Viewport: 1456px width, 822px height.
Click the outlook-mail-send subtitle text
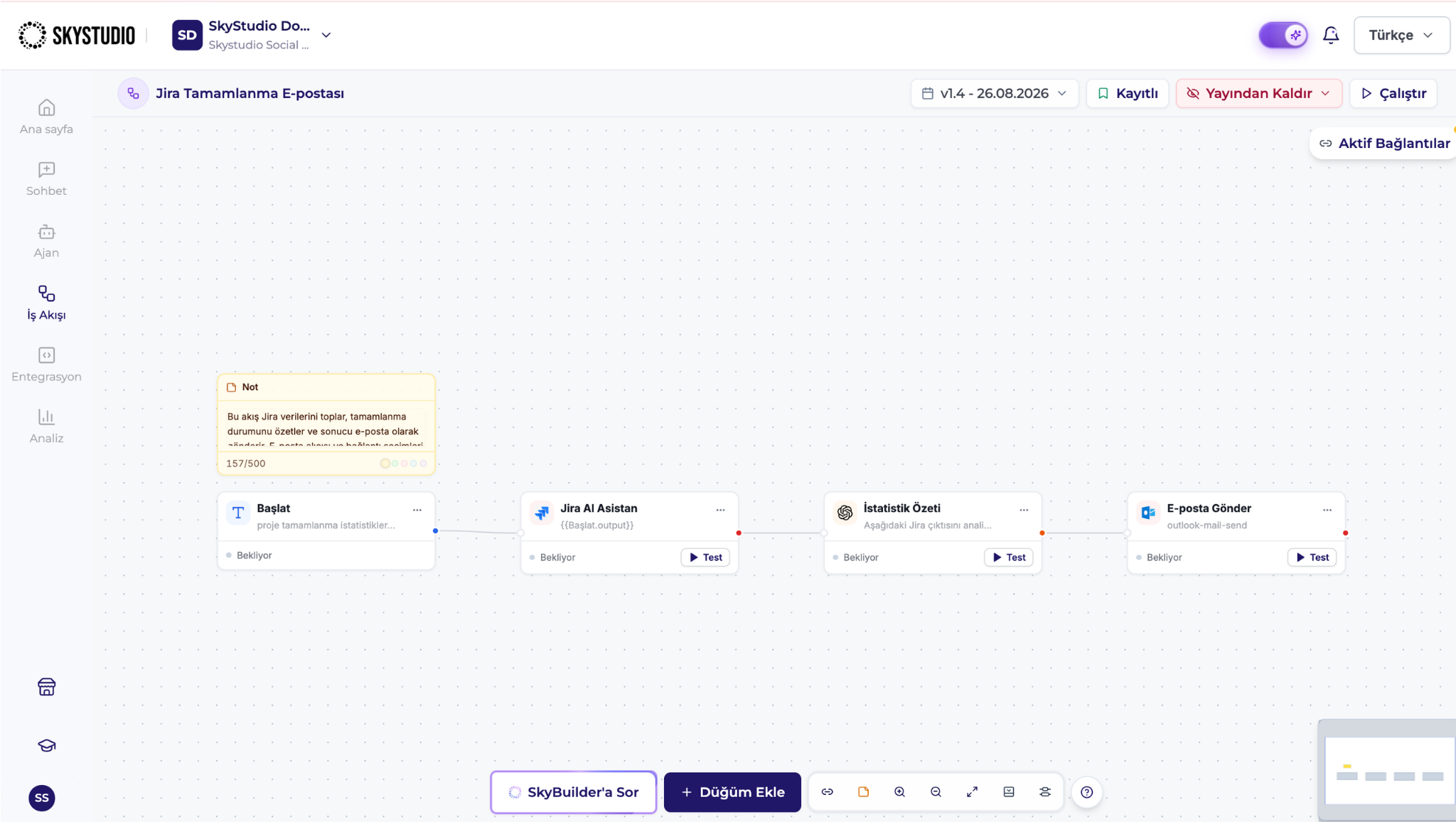tap(1206, 525)
